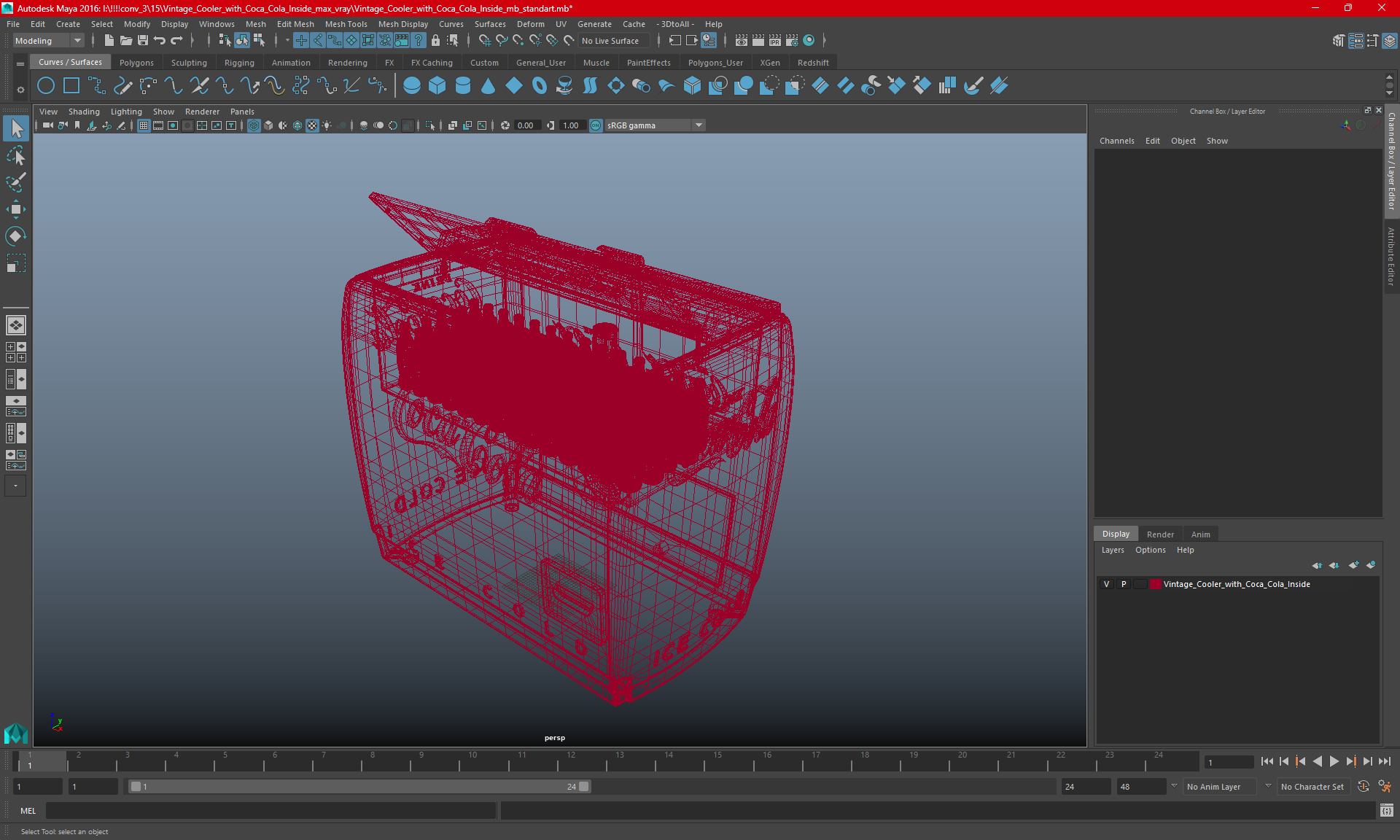Expand the shelf tab selector
Screen dimensions: 1400x840
pyautogui.click(x=20, y=64)
